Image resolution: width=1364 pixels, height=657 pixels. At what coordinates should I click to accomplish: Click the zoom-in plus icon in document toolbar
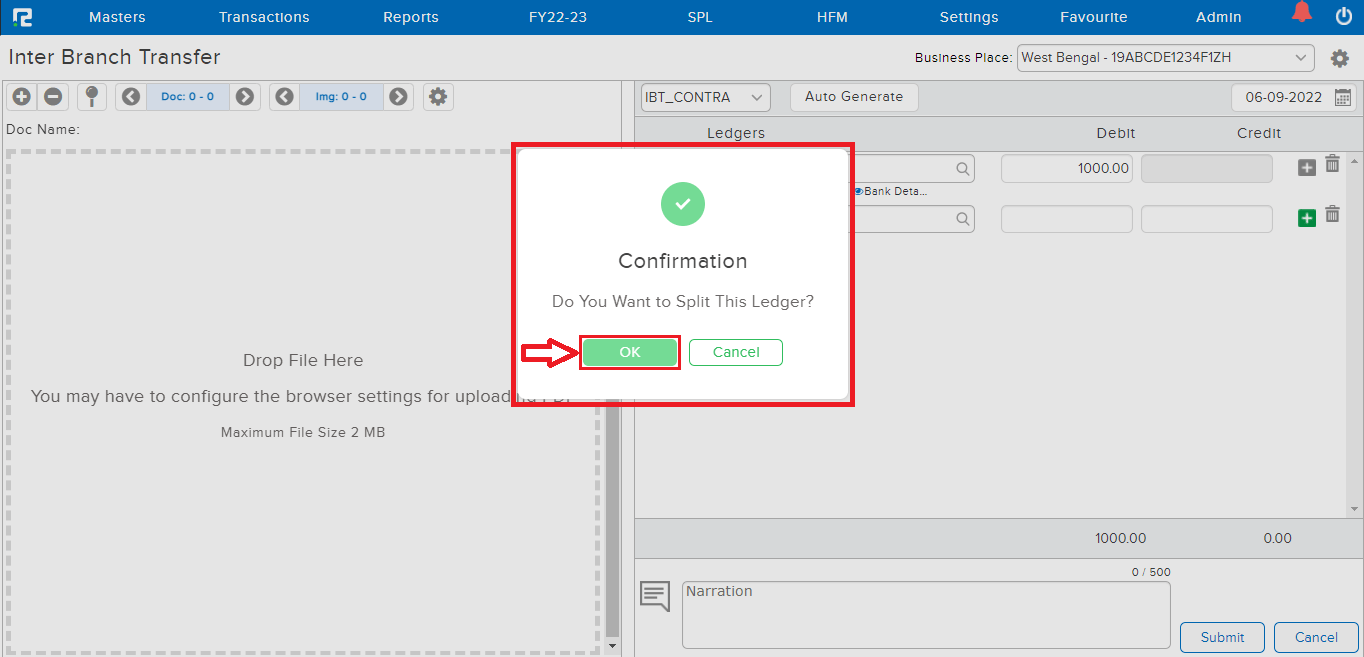[x=22, y=97]
